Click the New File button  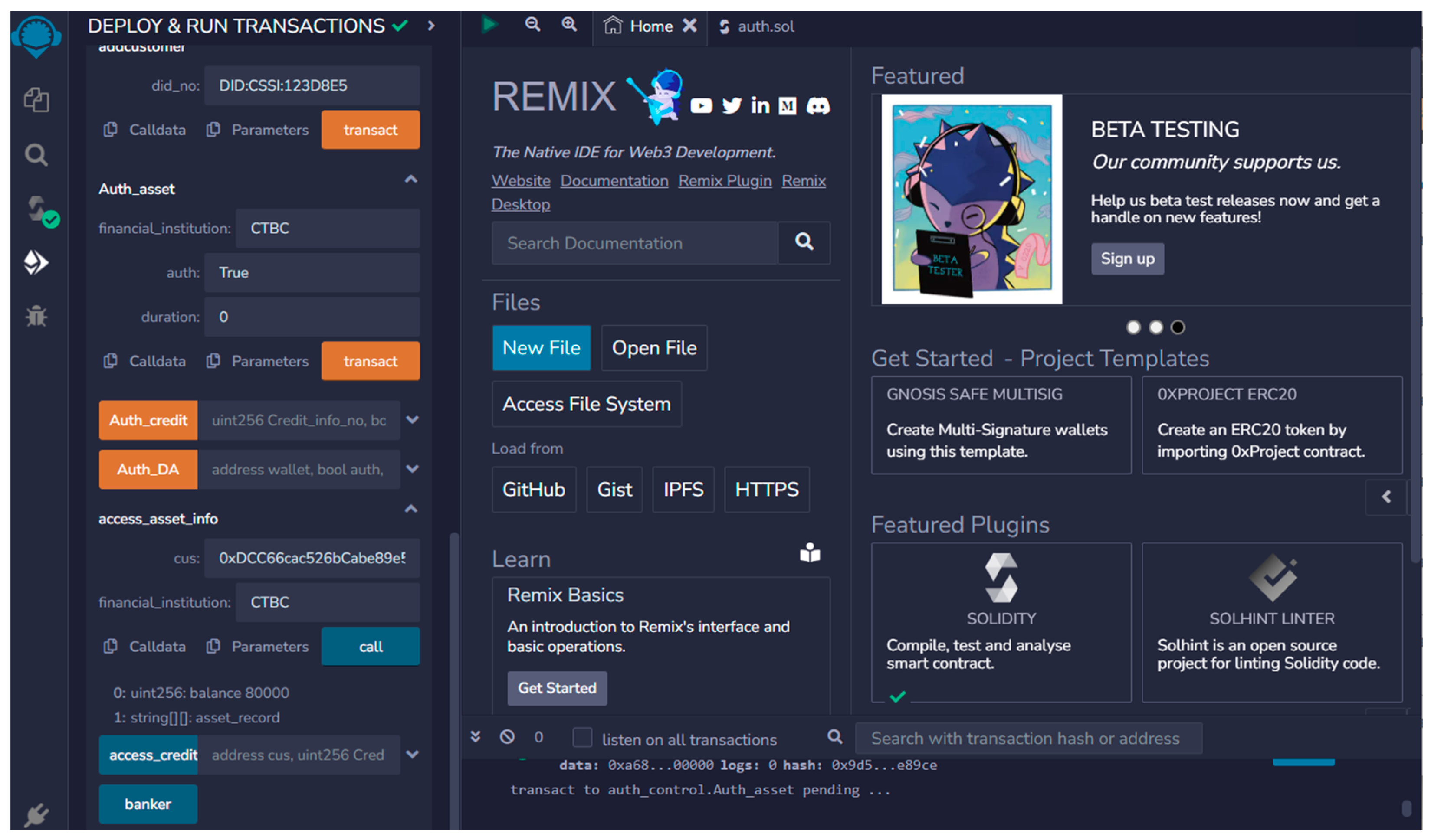point(541,348)
